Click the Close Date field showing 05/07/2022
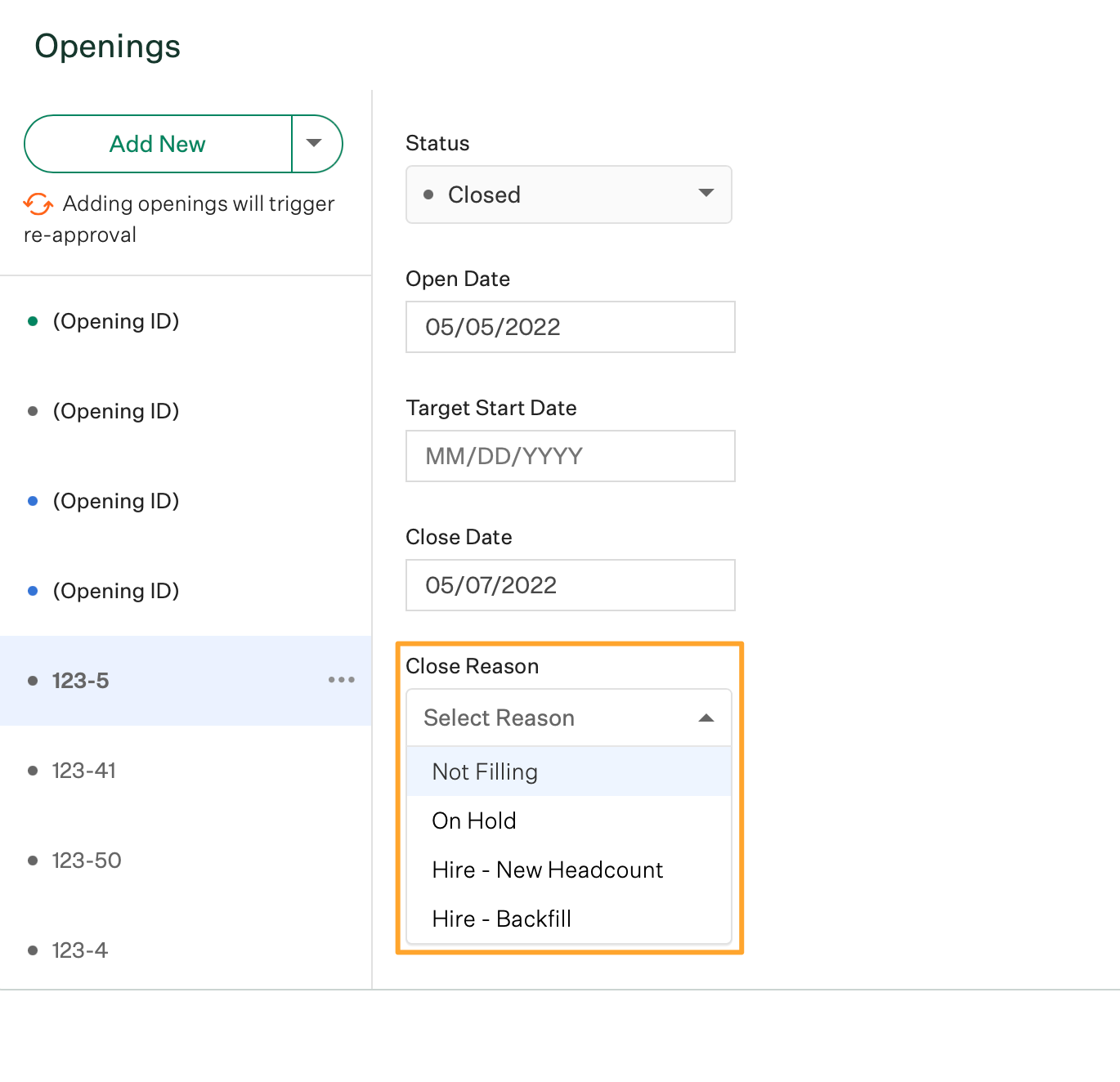 pos(570,585)
